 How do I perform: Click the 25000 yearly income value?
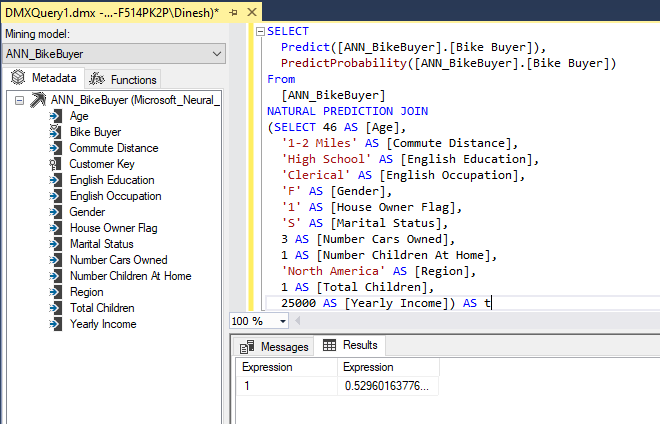[x=298, y=303]
